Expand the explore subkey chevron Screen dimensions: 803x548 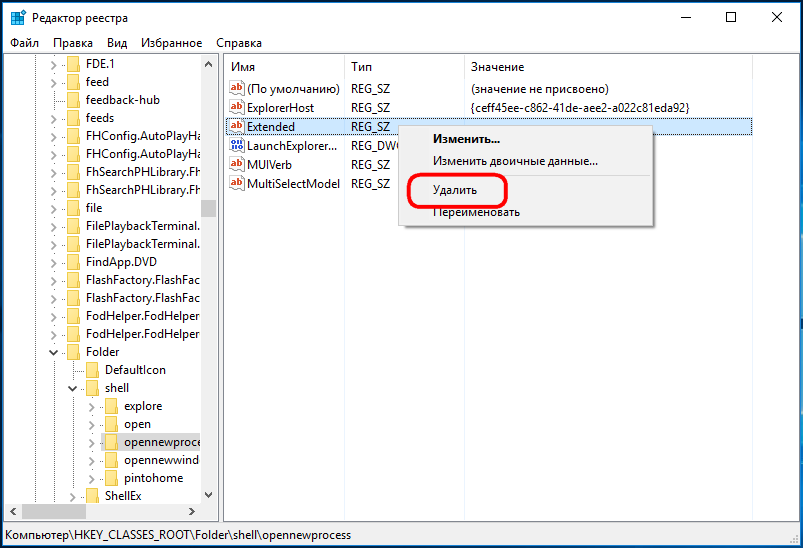click(x=91, y=407)
